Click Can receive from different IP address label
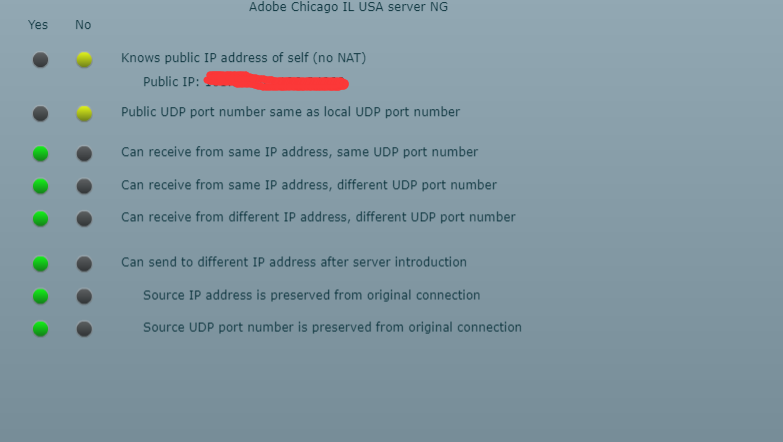The image size is (783, 442). [318, 217]
